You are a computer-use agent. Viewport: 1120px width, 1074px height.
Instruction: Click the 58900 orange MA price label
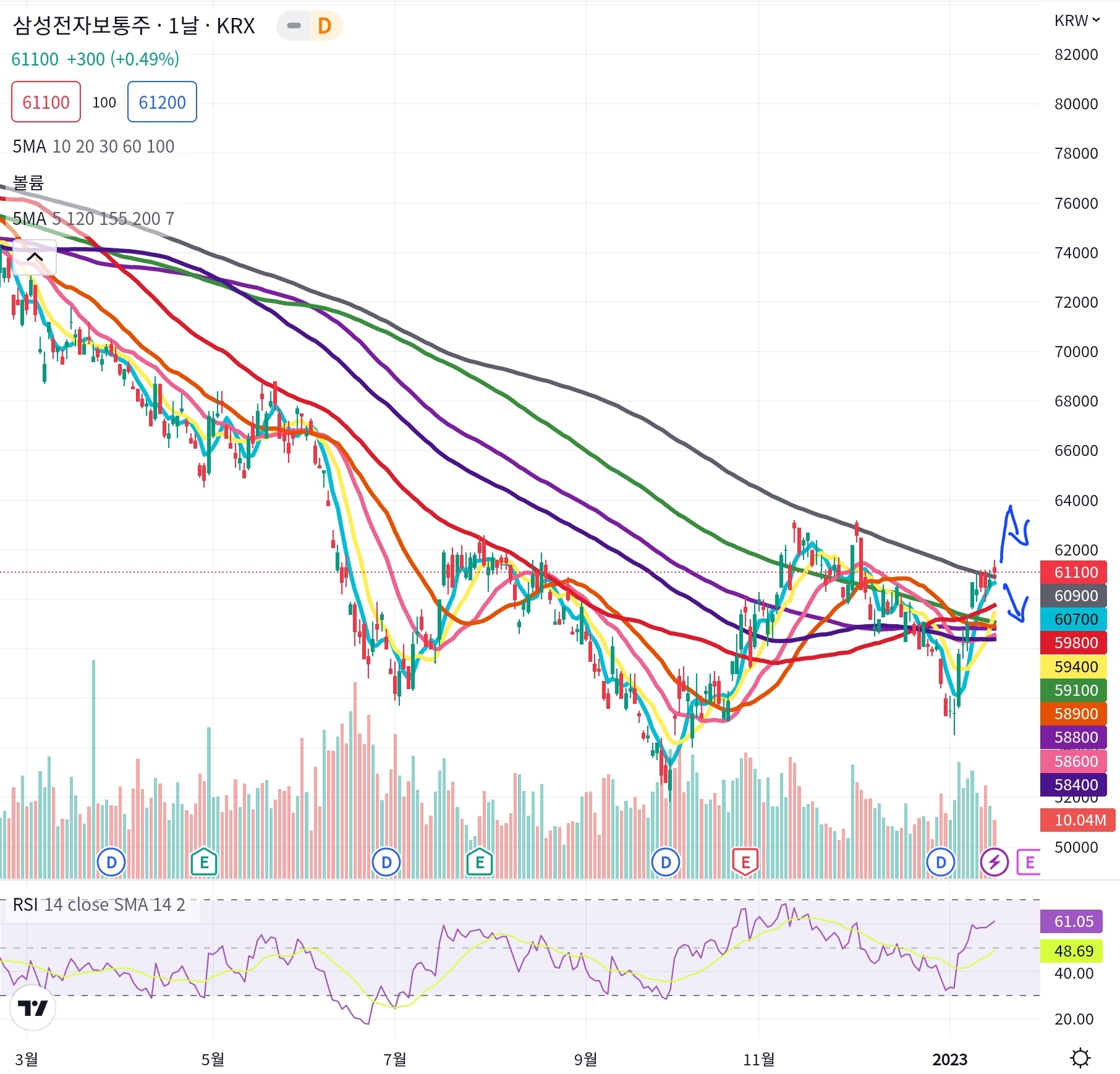point(1074,714)
